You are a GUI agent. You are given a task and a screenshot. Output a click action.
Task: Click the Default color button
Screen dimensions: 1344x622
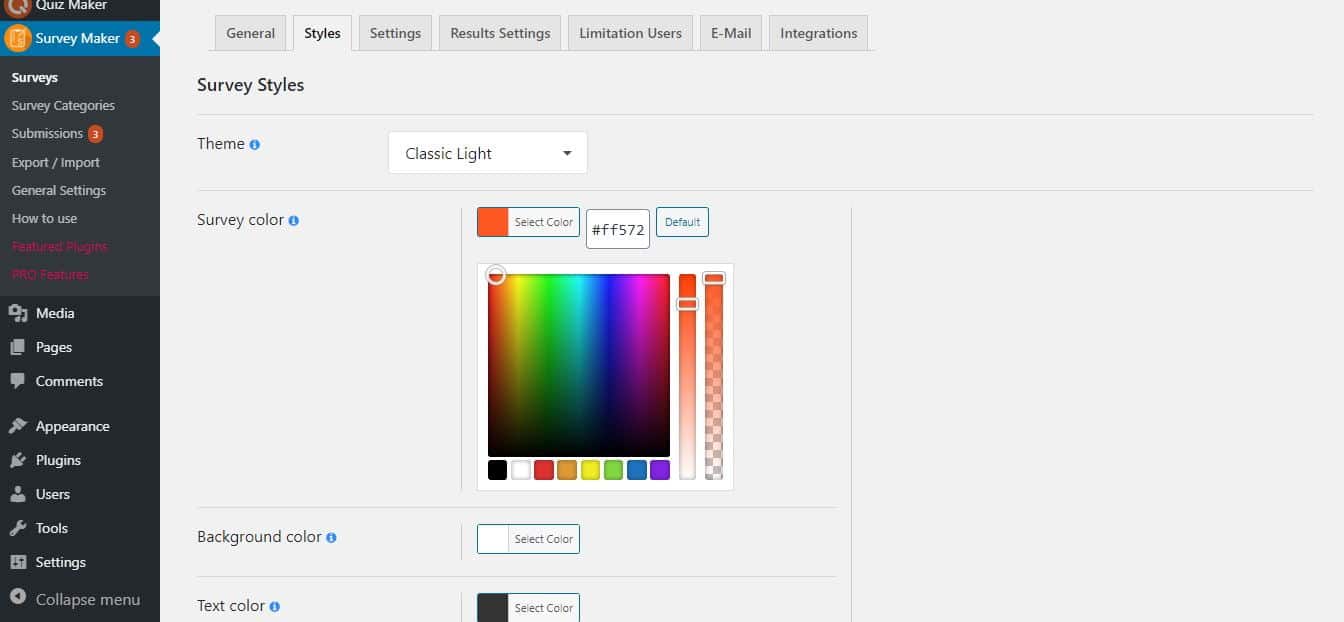click(x=682, y=222)
